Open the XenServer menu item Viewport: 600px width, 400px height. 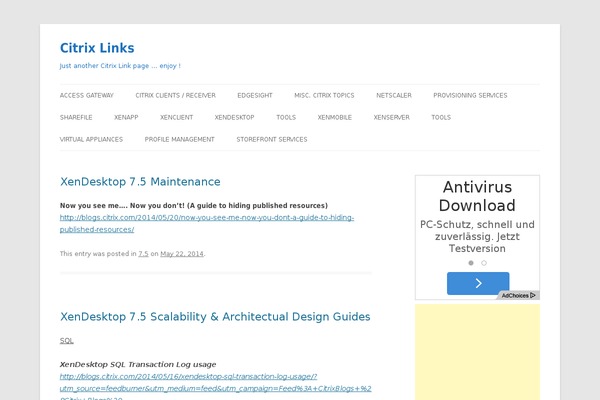[x=391, y=118]
